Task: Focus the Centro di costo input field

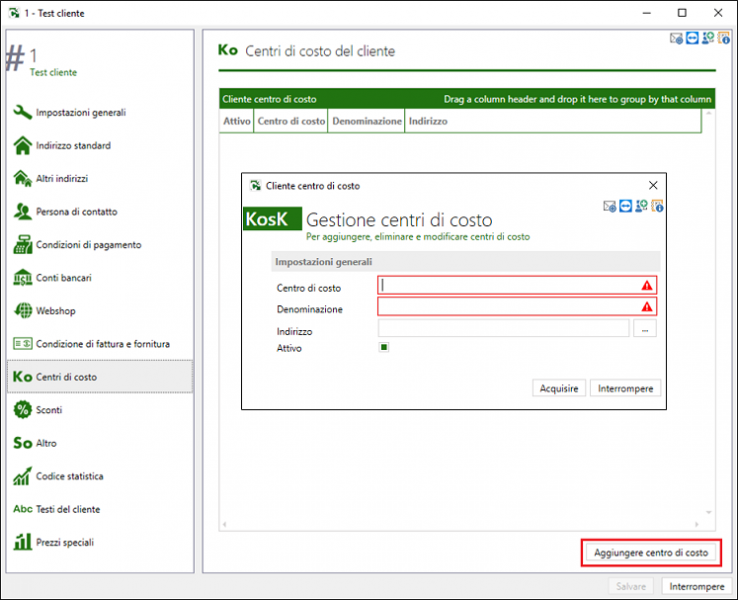Action: pos(517,285)
